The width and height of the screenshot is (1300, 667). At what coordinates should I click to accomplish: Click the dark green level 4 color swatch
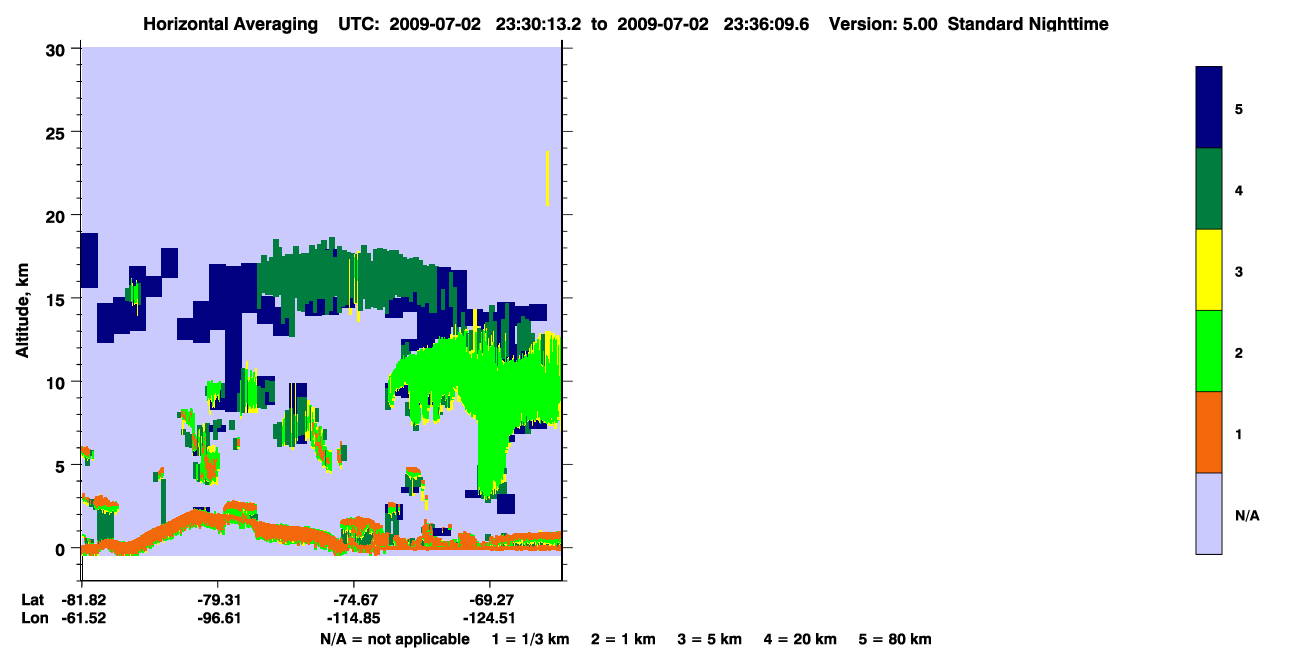(1209, 190)
